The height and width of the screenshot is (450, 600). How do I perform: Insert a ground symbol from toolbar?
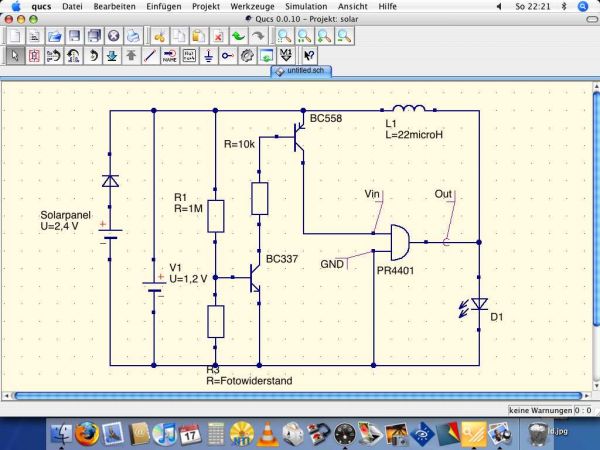(208, 56)
